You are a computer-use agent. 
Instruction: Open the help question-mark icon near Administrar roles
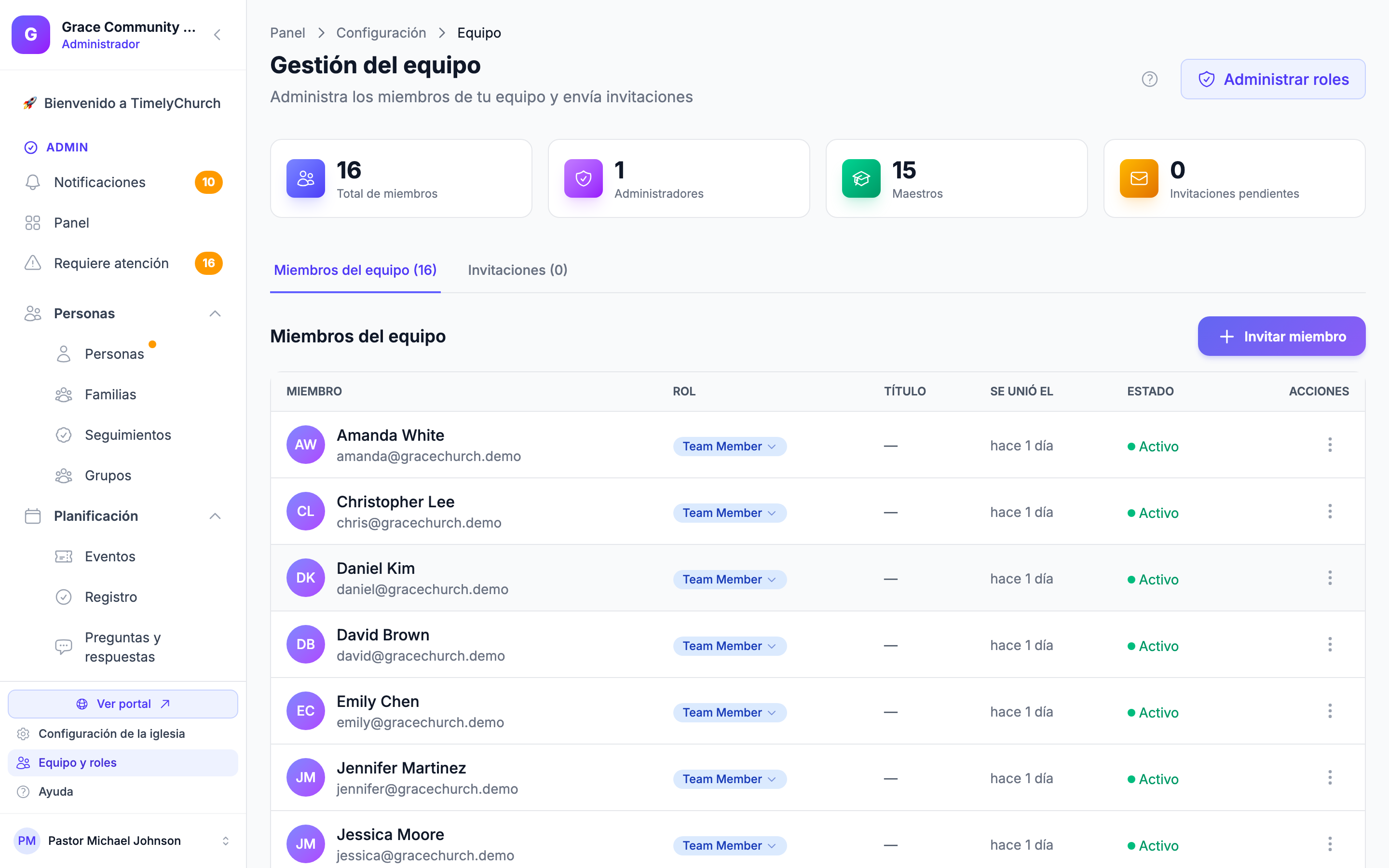click(x=1149, y=79)
